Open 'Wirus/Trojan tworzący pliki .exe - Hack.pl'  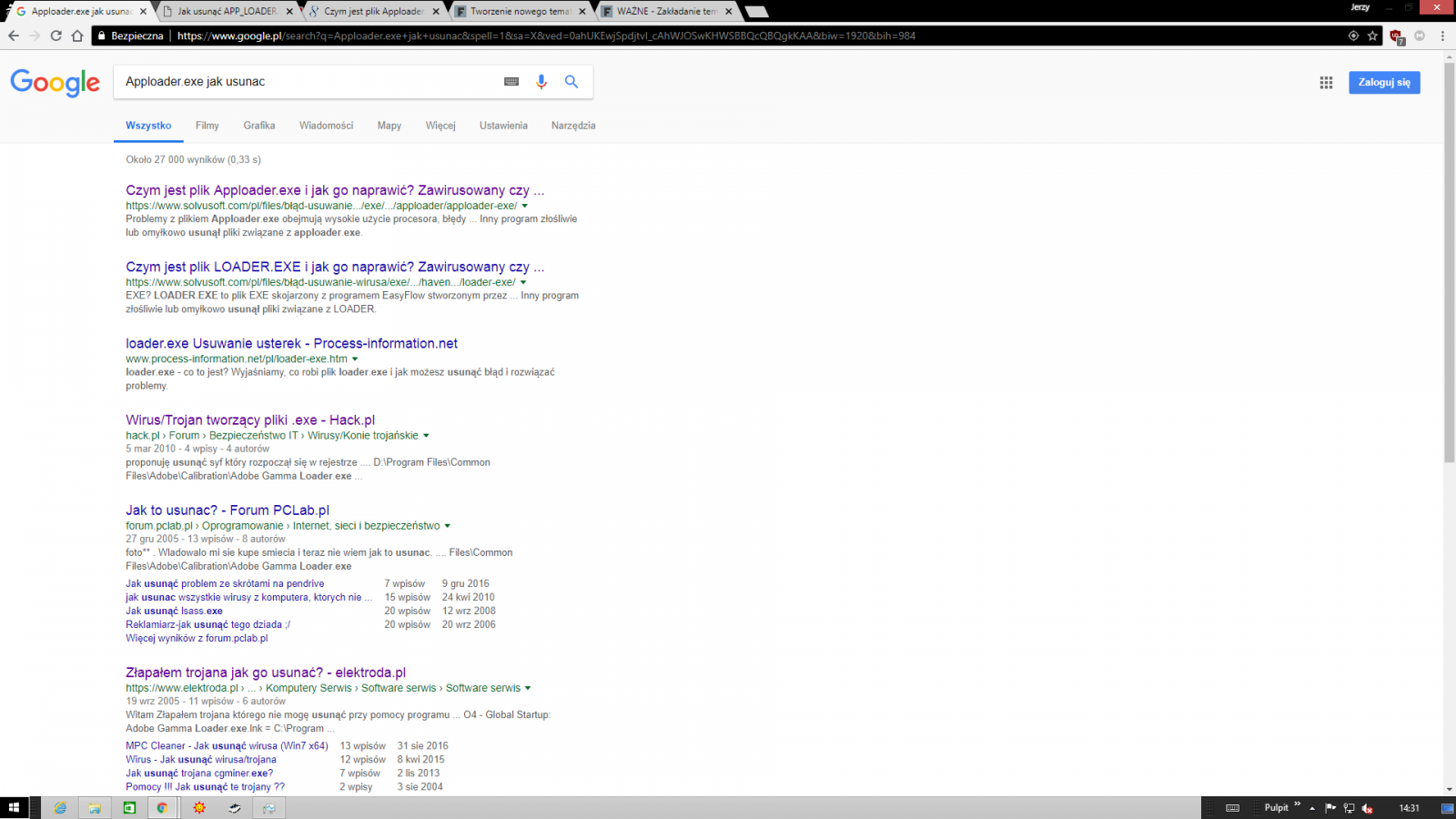[x=250, y=420]
